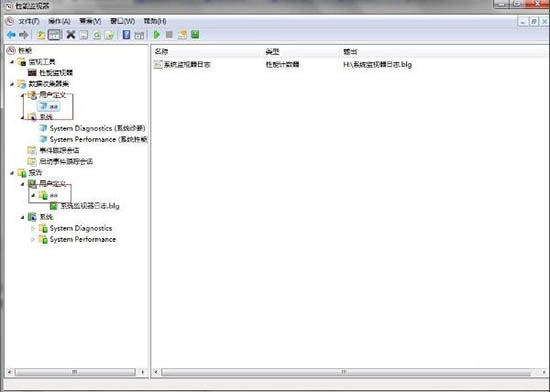Open the 窗口(W) menu
Screen dimensions: 550x392
(122, 21)
